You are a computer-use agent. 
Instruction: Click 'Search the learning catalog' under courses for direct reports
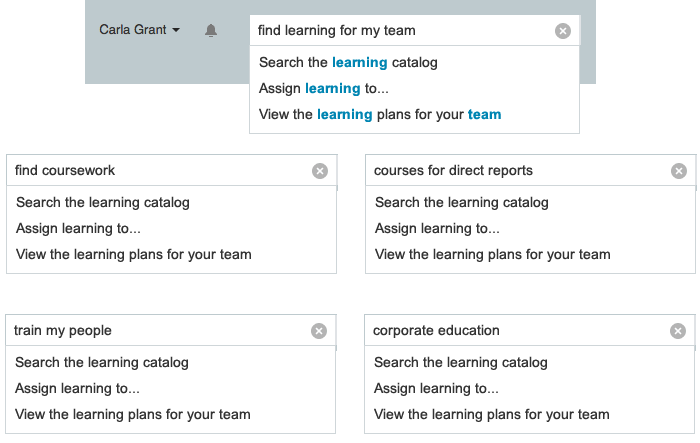[x=462, y=202]
